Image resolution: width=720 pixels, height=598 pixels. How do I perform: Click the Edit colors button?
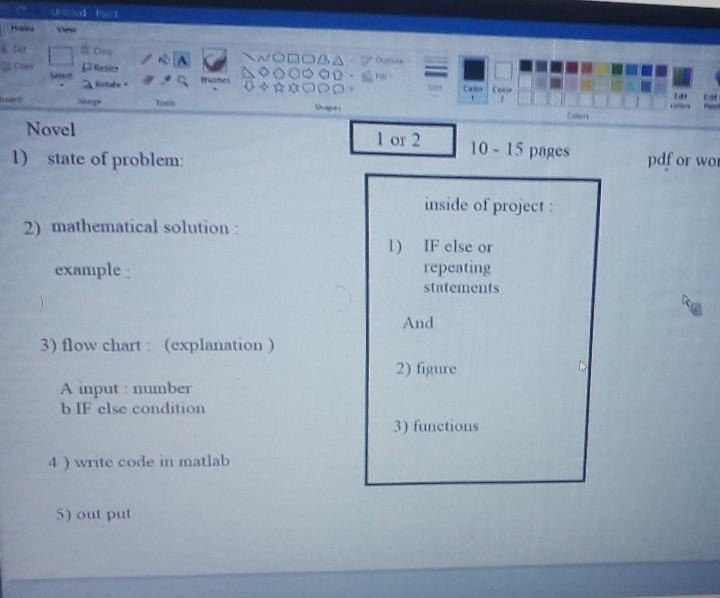pos(681,86)
